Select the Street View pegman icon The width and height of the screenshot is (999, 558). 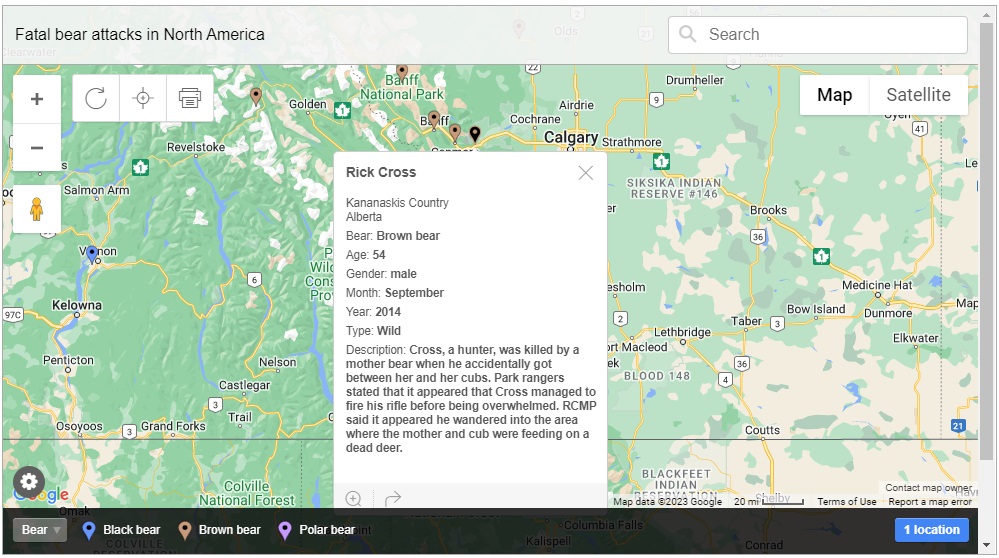click(37, 209)
